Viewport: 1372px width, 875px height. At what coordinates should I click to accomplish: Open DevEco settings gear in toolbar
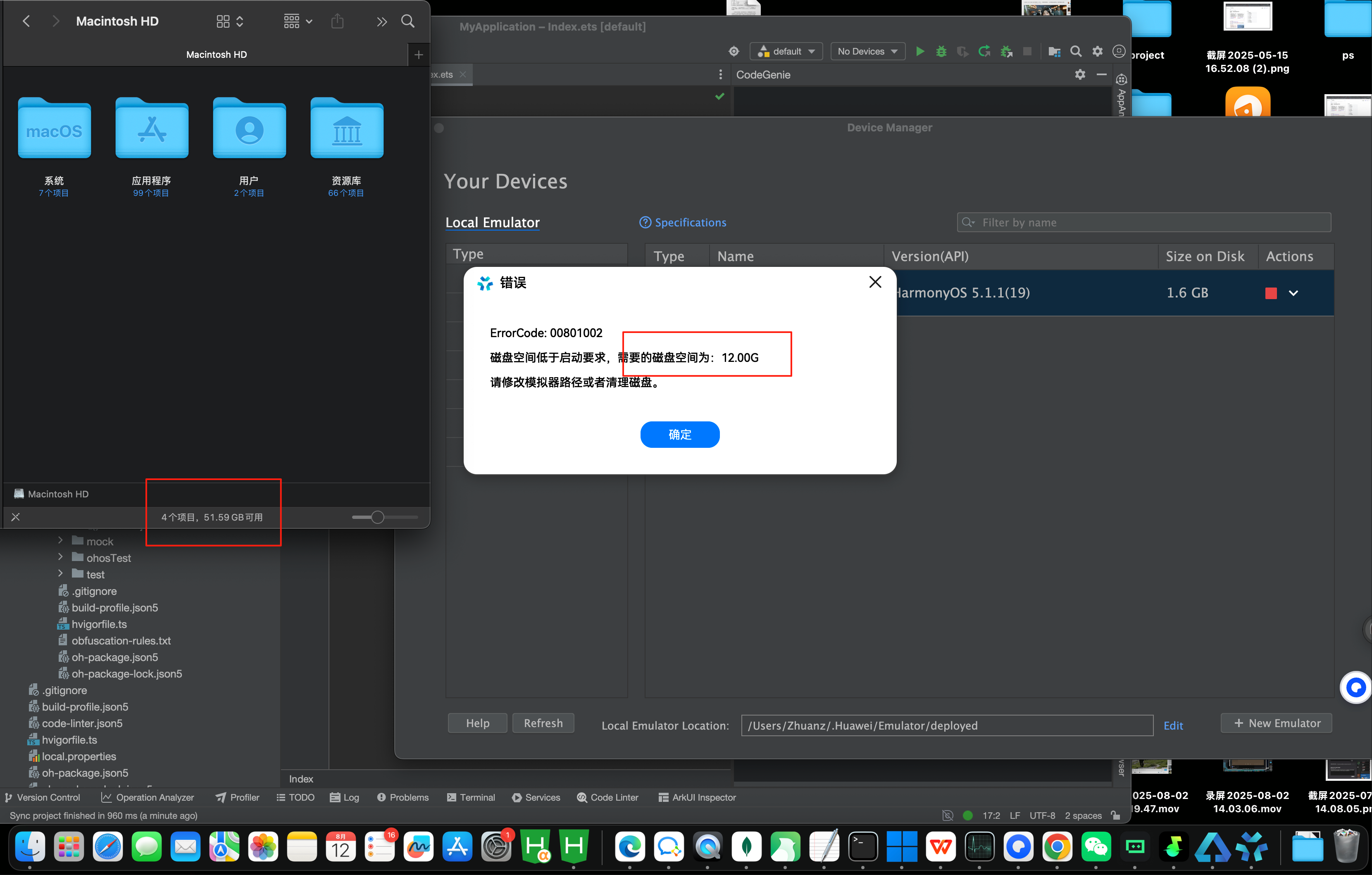(1097, 51)
